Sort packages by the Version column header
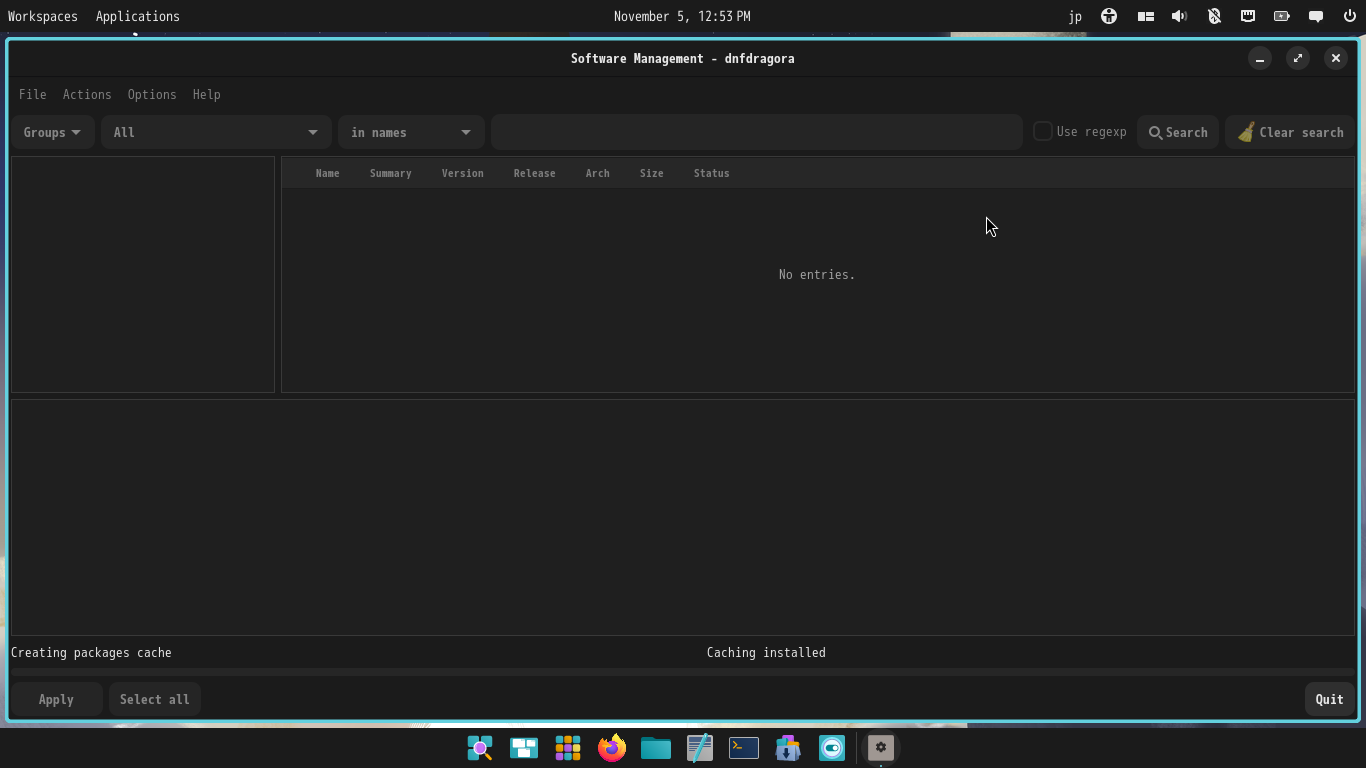 (x=463, y=173)
